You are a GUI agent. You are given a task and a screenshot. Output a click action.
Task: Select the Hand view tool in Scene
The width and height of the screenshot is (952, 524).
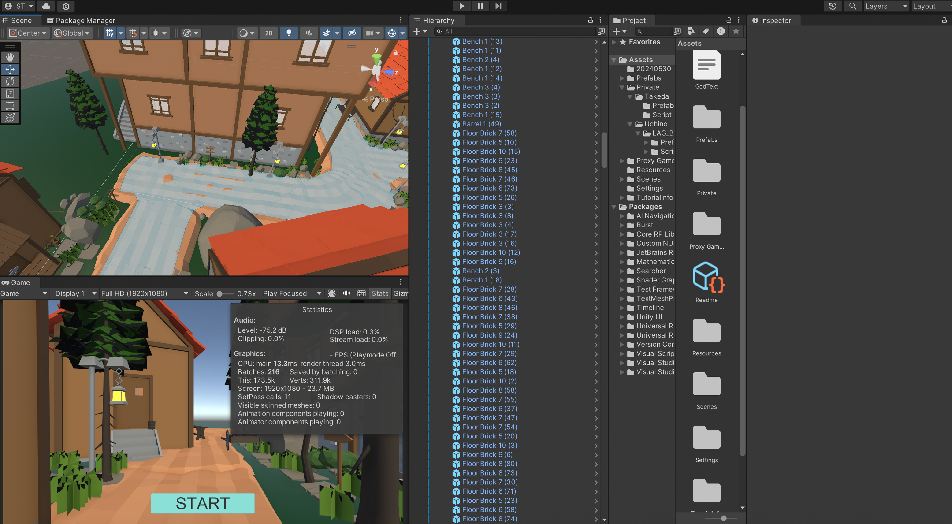(11, 57)
